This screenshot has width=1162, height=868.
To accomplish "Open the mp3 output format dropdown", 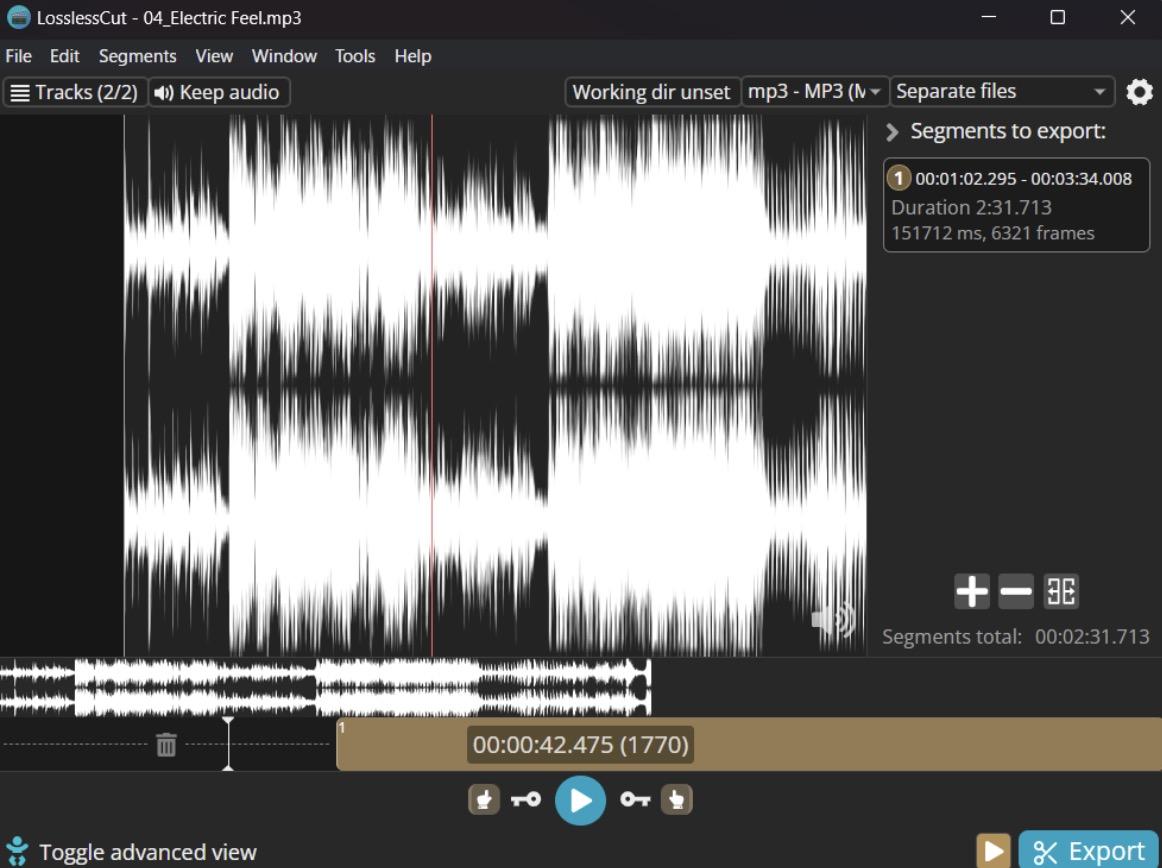I will 814,92.
